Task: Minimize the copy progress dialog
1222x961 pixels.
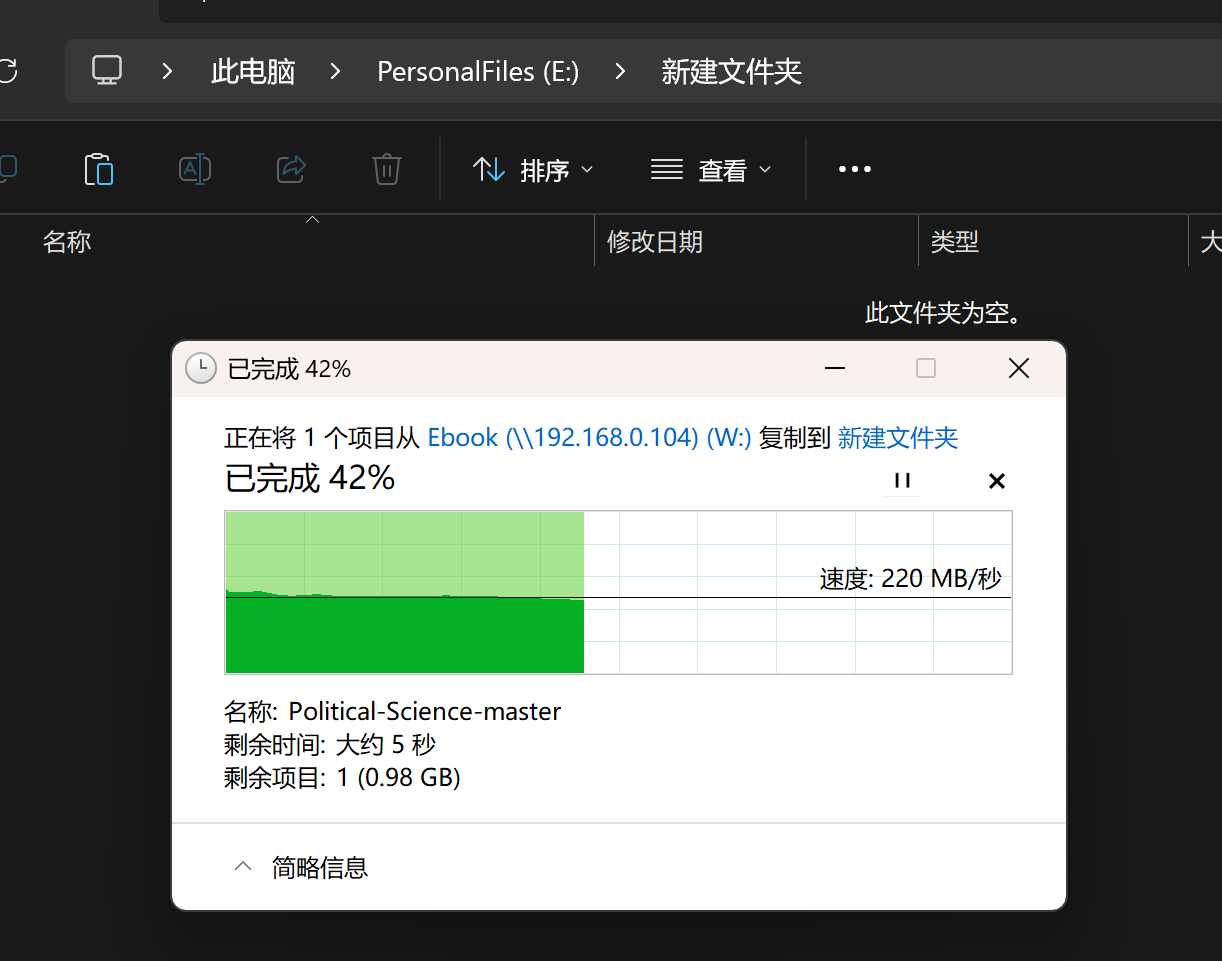Action: 835,369
